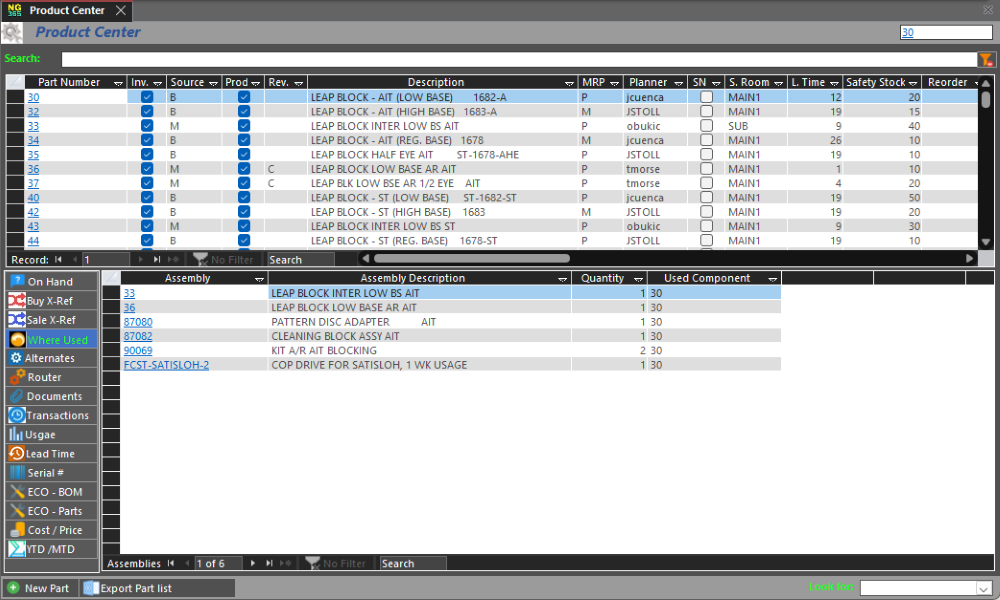The width and height of the screenshot is (1000, 600).
Task: Click the New Part button
Action: (39, 588)
